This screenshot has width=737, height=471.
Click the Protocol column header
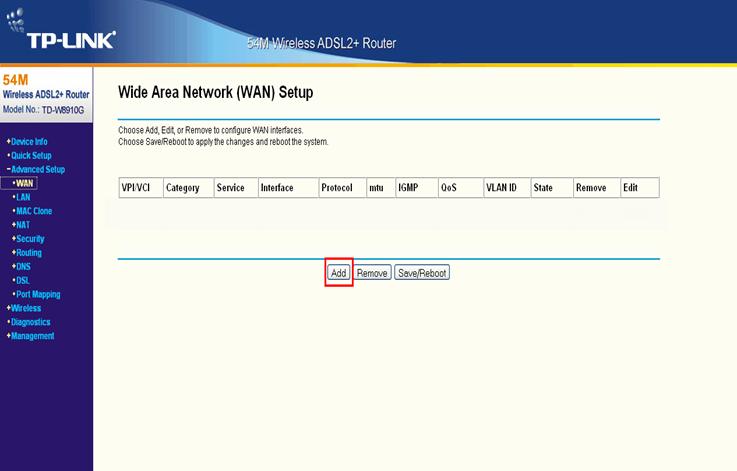click(x=343, y=188)
